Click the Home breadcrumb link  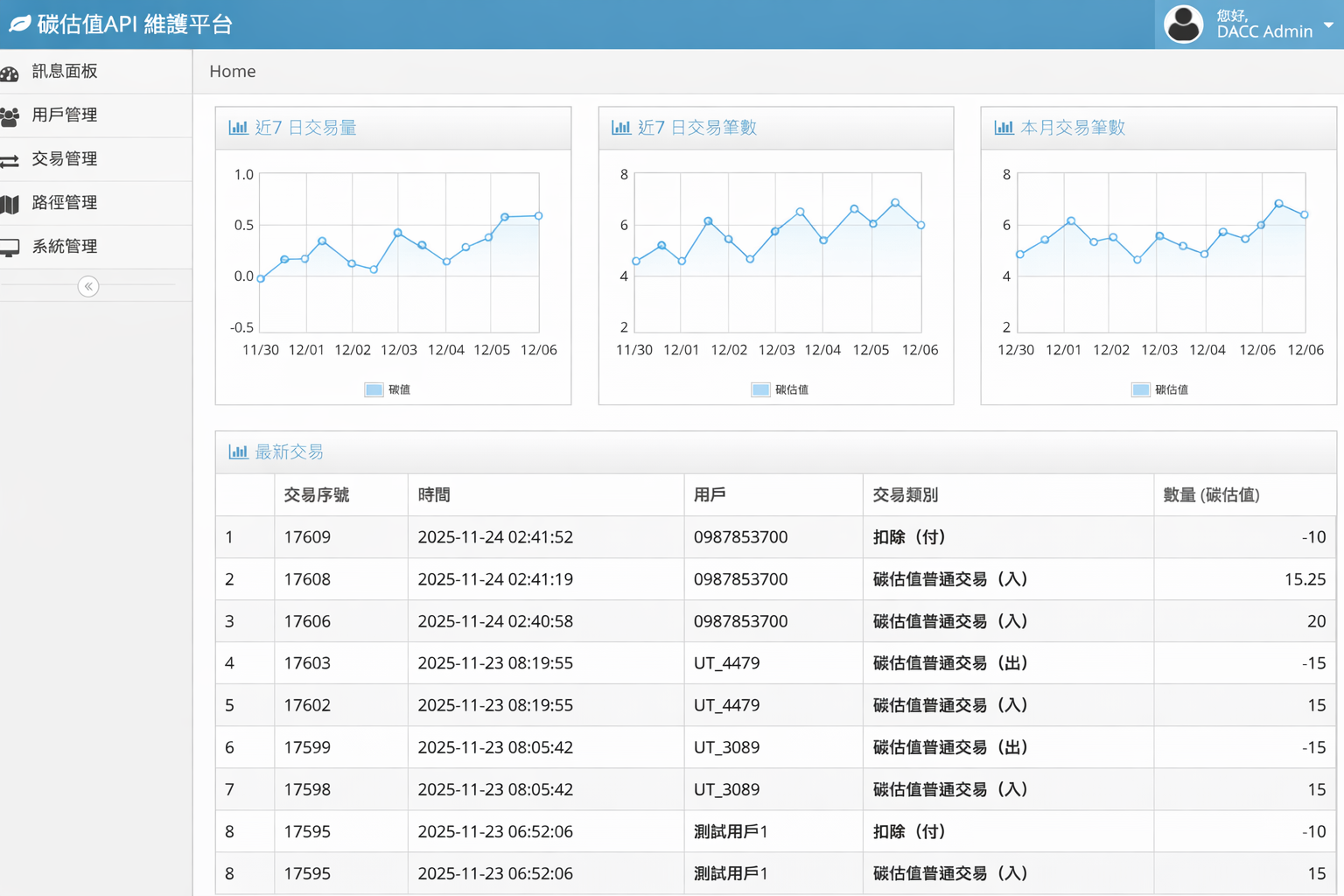click(233, 72)
